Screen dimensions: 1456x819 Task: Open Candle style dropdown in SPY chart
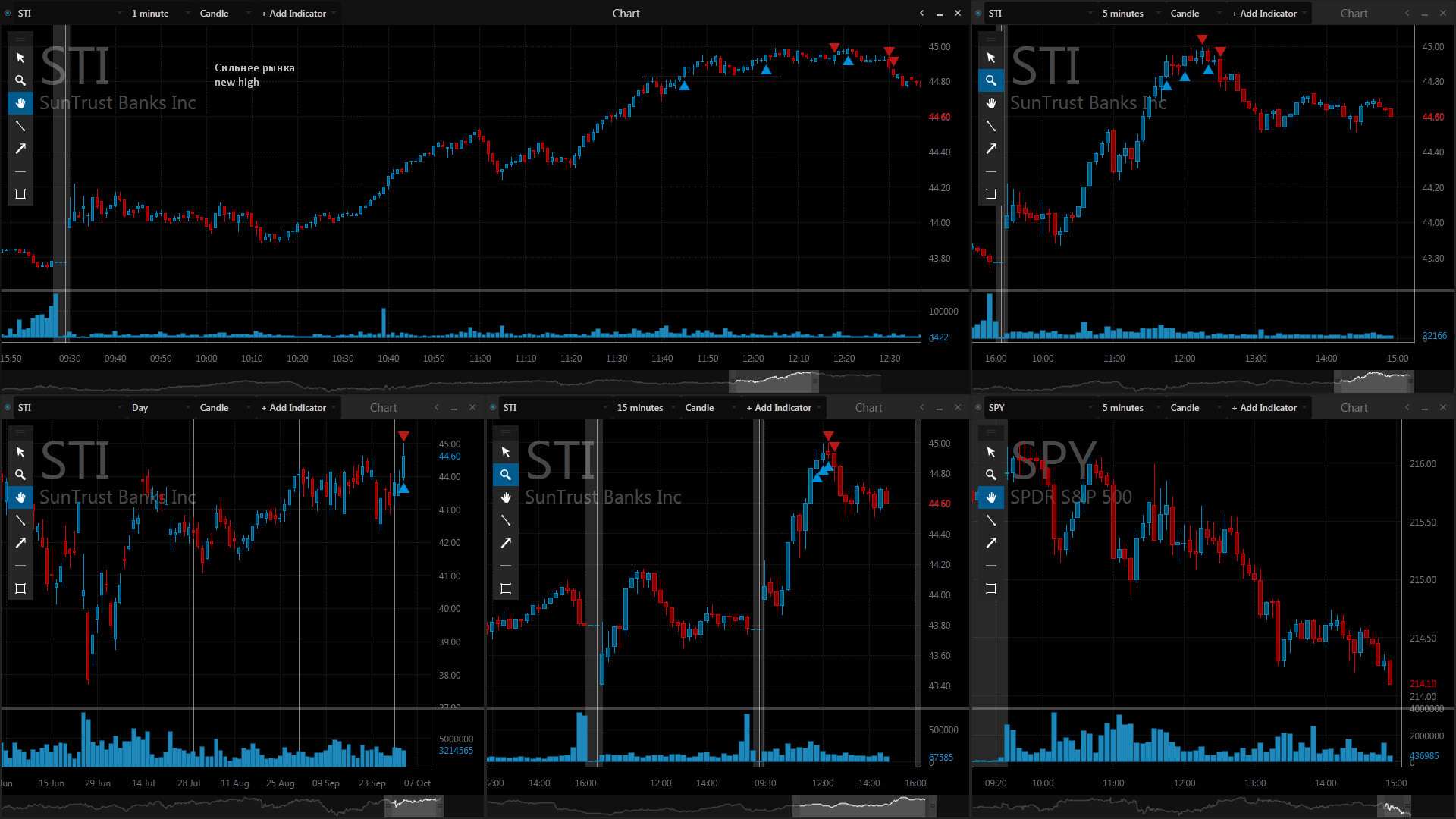tap(1195, 407)
